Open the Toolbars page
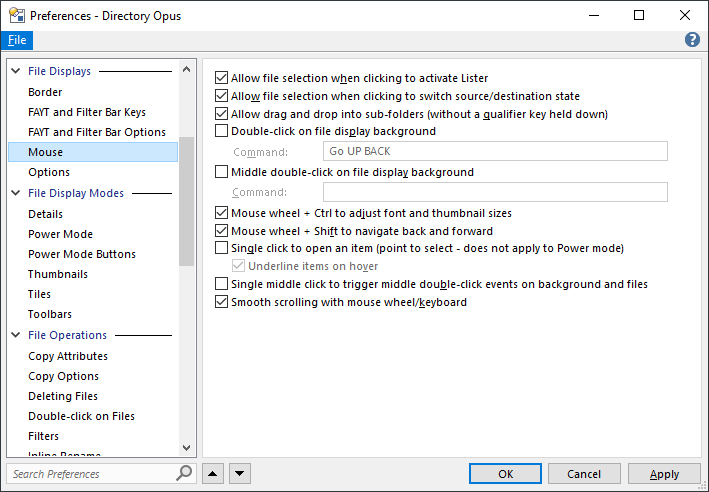Screen dimensions: 709x492 (x=50, y=314)
